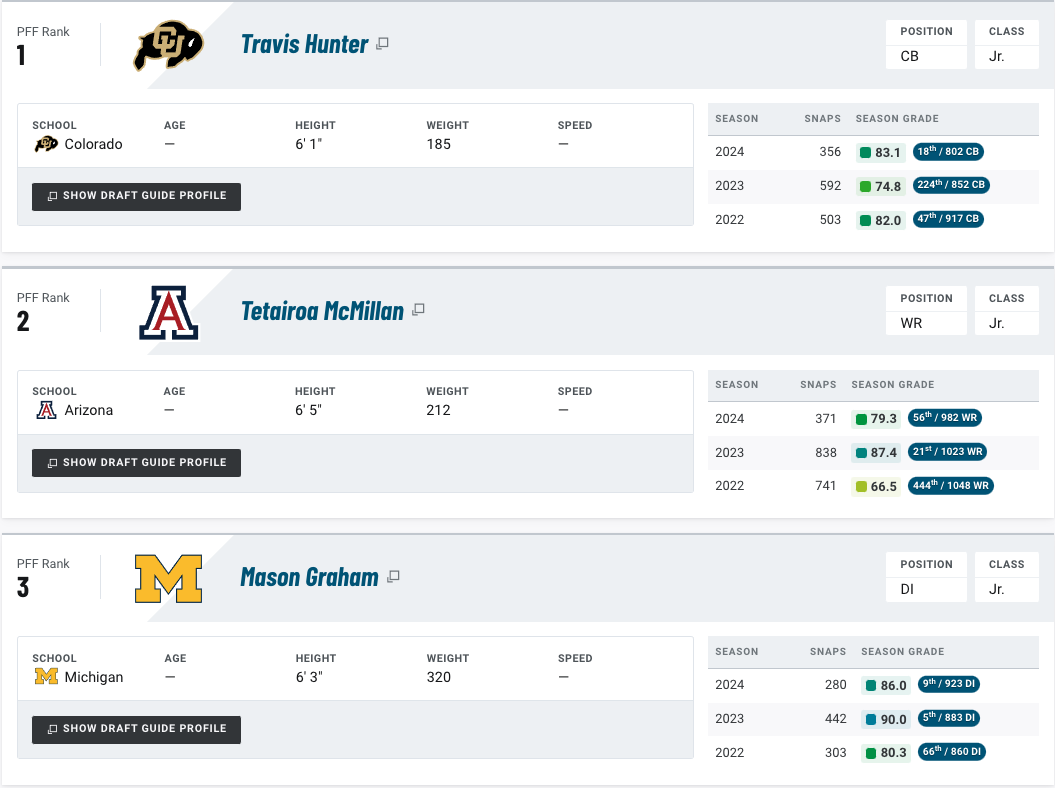Screen dimensions: 1055x788
Task: Open the Mason Graham player name link
Action: [309, 577]
